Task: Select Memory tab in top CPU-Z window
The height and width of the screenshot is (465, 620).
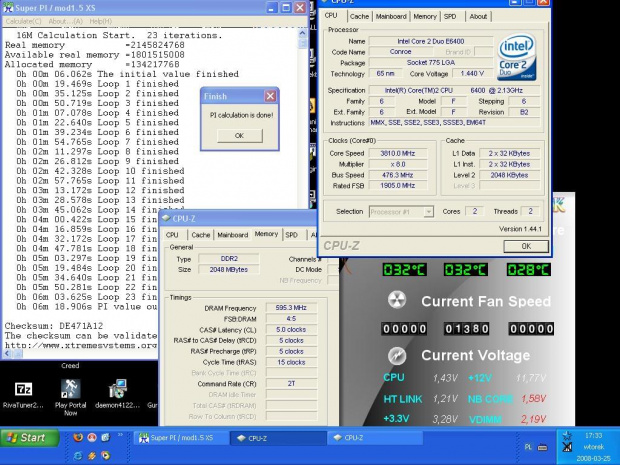Action: pyautogui.click(x=425, y=16)
